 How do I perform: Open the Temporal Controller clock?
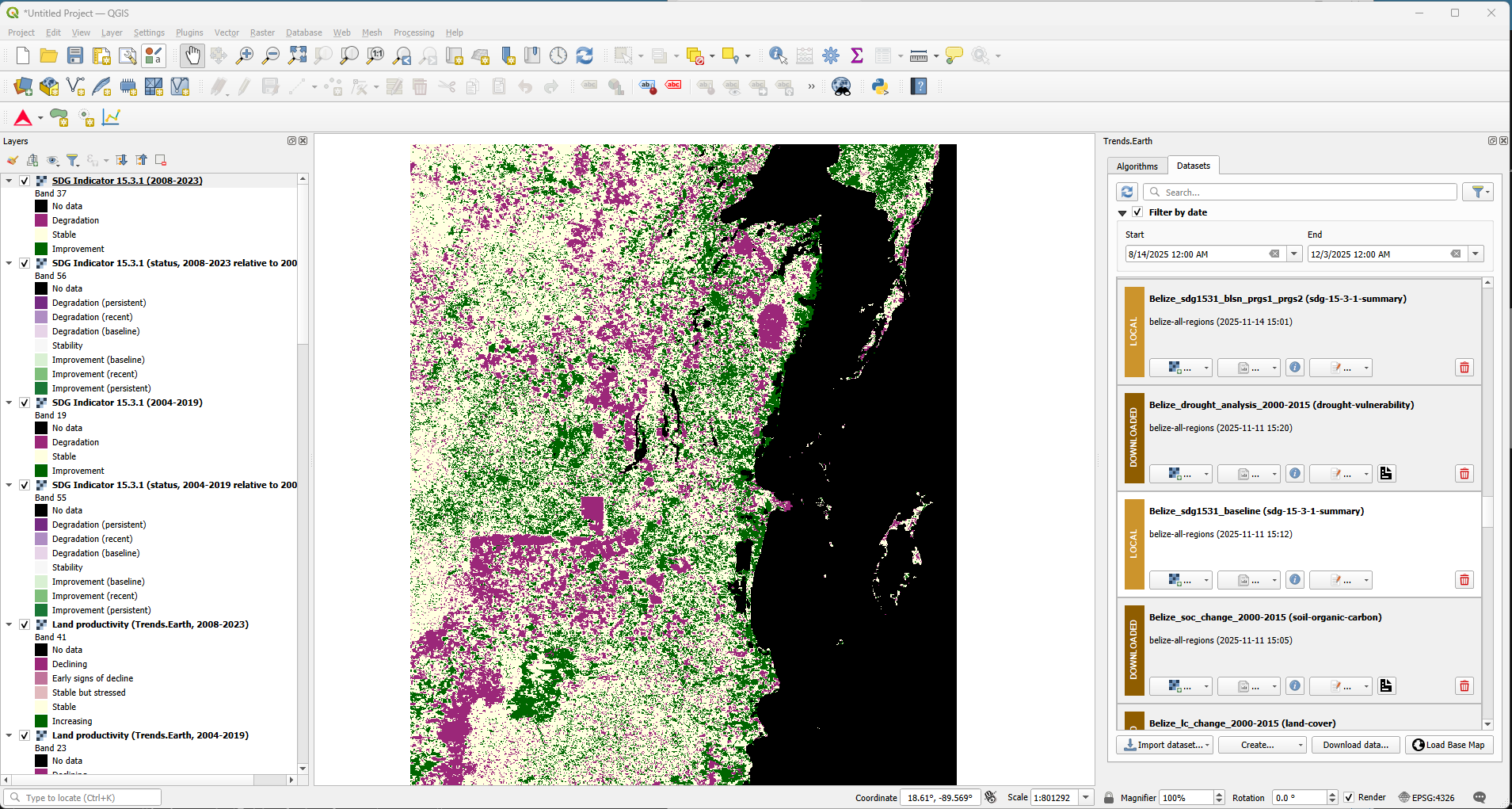point(558,55)
